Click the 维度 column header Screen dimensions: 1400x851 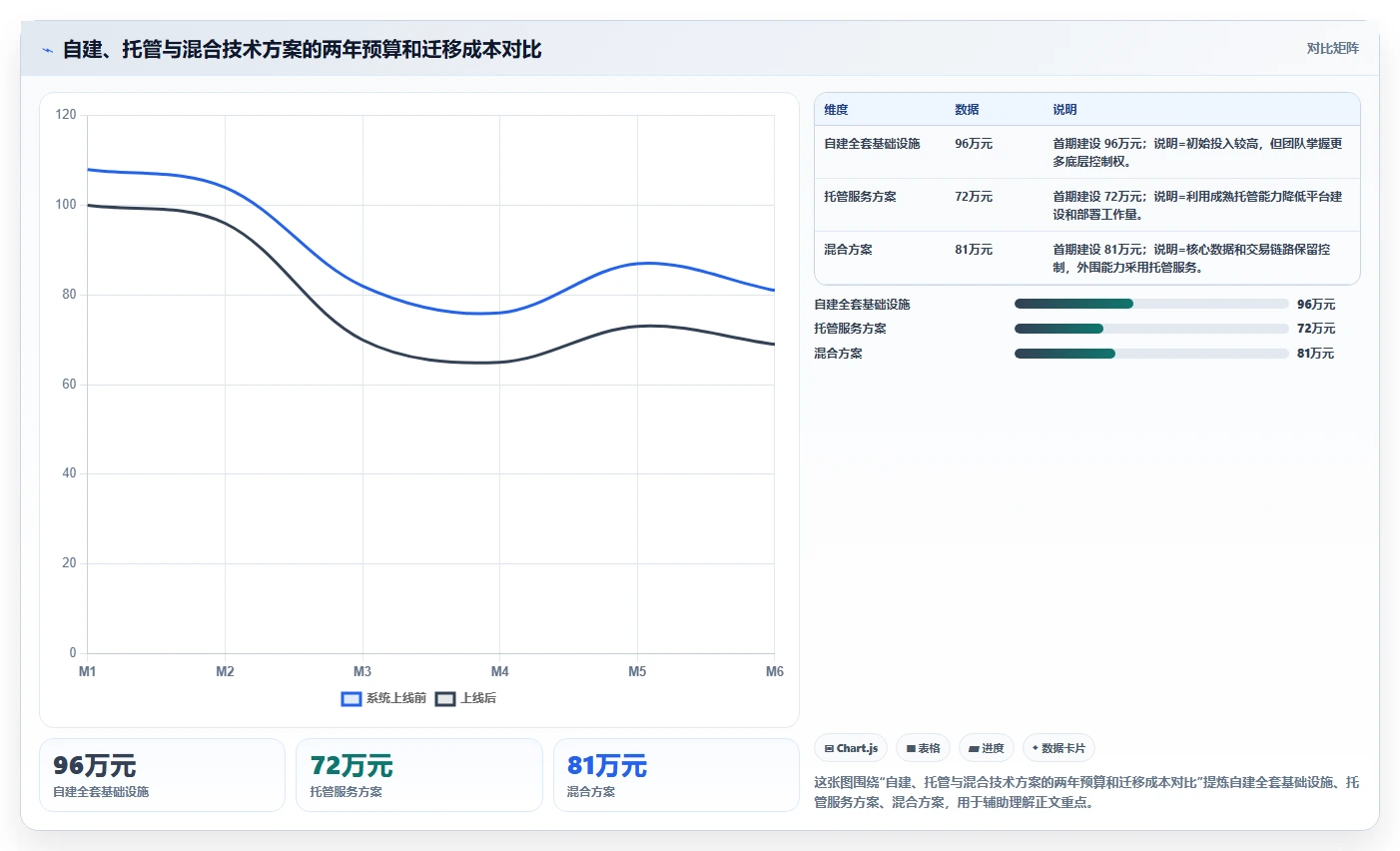point(836,110)
